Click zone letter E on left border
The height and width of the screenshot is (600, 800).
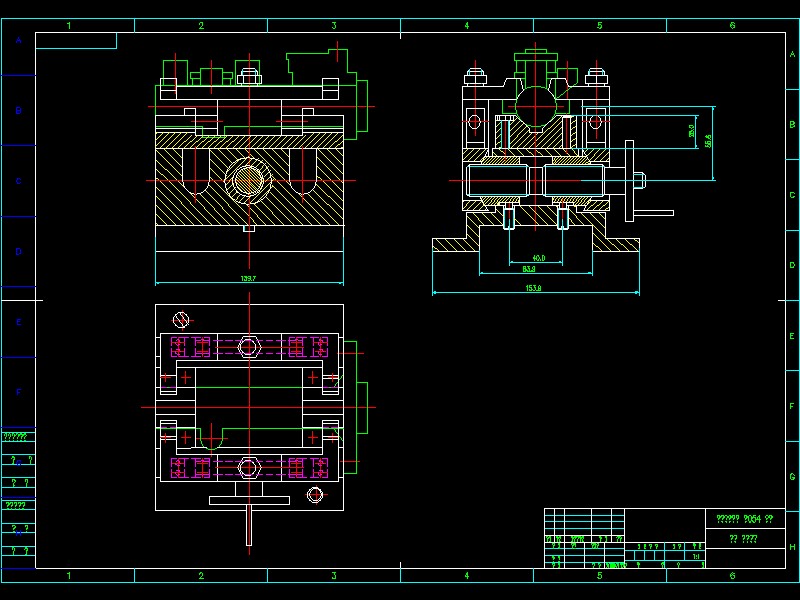[19, 322]
